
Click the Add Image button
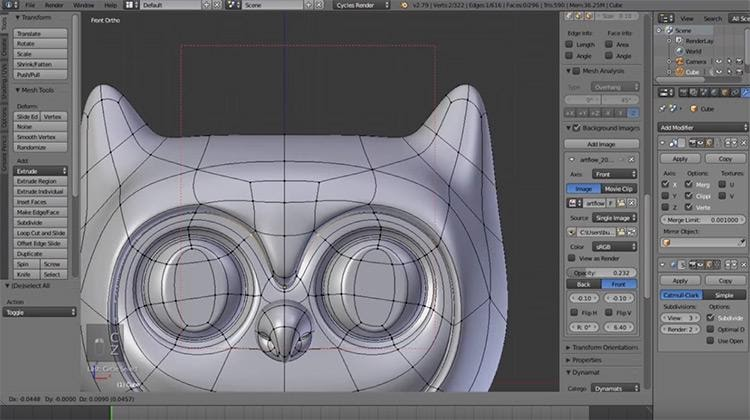click(601, 144)
